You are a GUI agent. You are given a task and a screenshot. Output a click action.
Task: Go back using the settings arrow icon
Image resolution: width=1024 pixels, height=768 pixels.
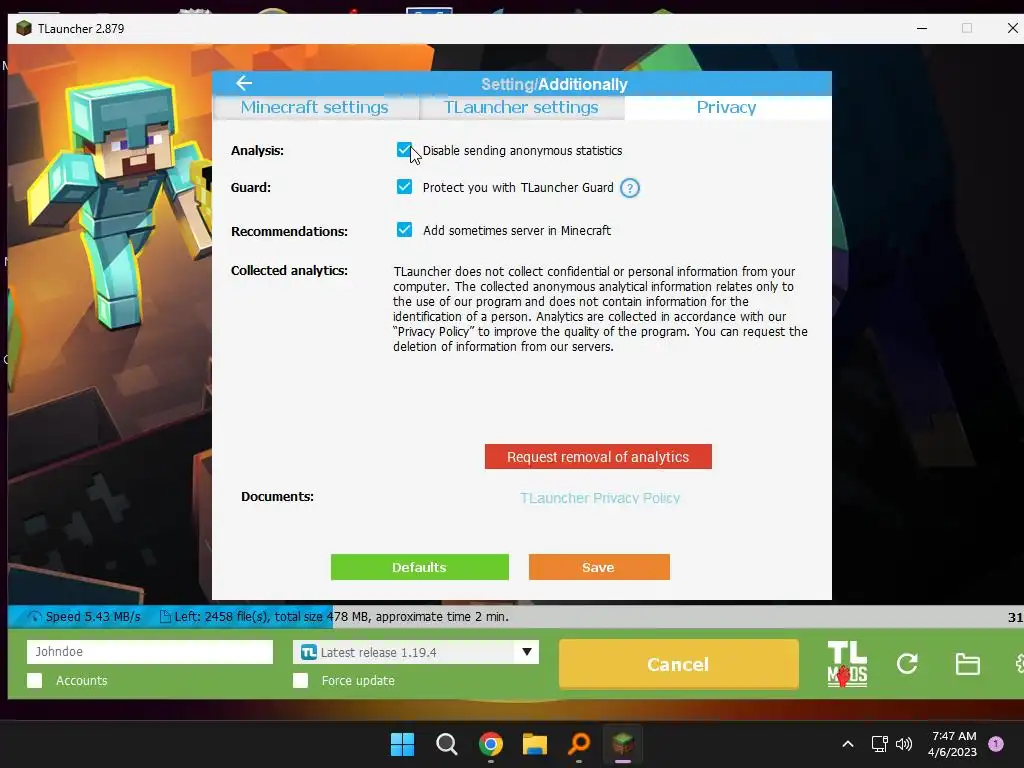pos(244,83)
